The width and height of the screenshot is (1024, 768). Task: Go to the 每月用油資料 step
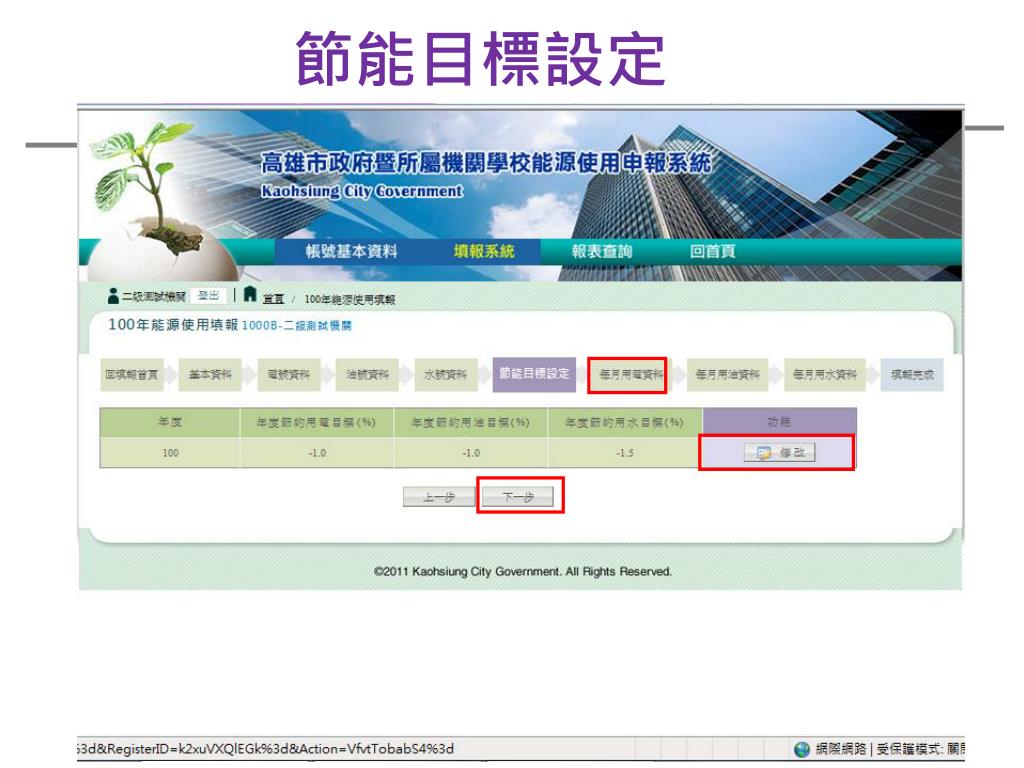point(728,375)
